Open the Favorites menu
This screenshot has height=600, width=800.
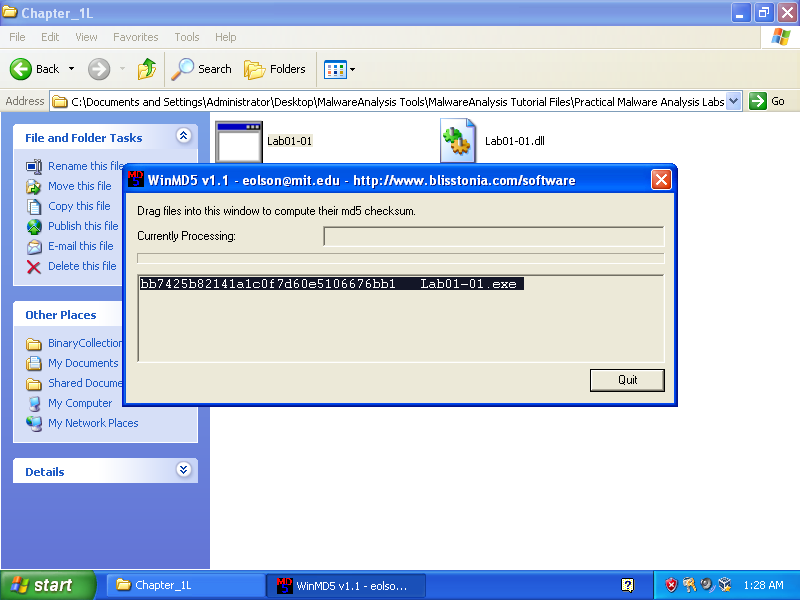135,37
